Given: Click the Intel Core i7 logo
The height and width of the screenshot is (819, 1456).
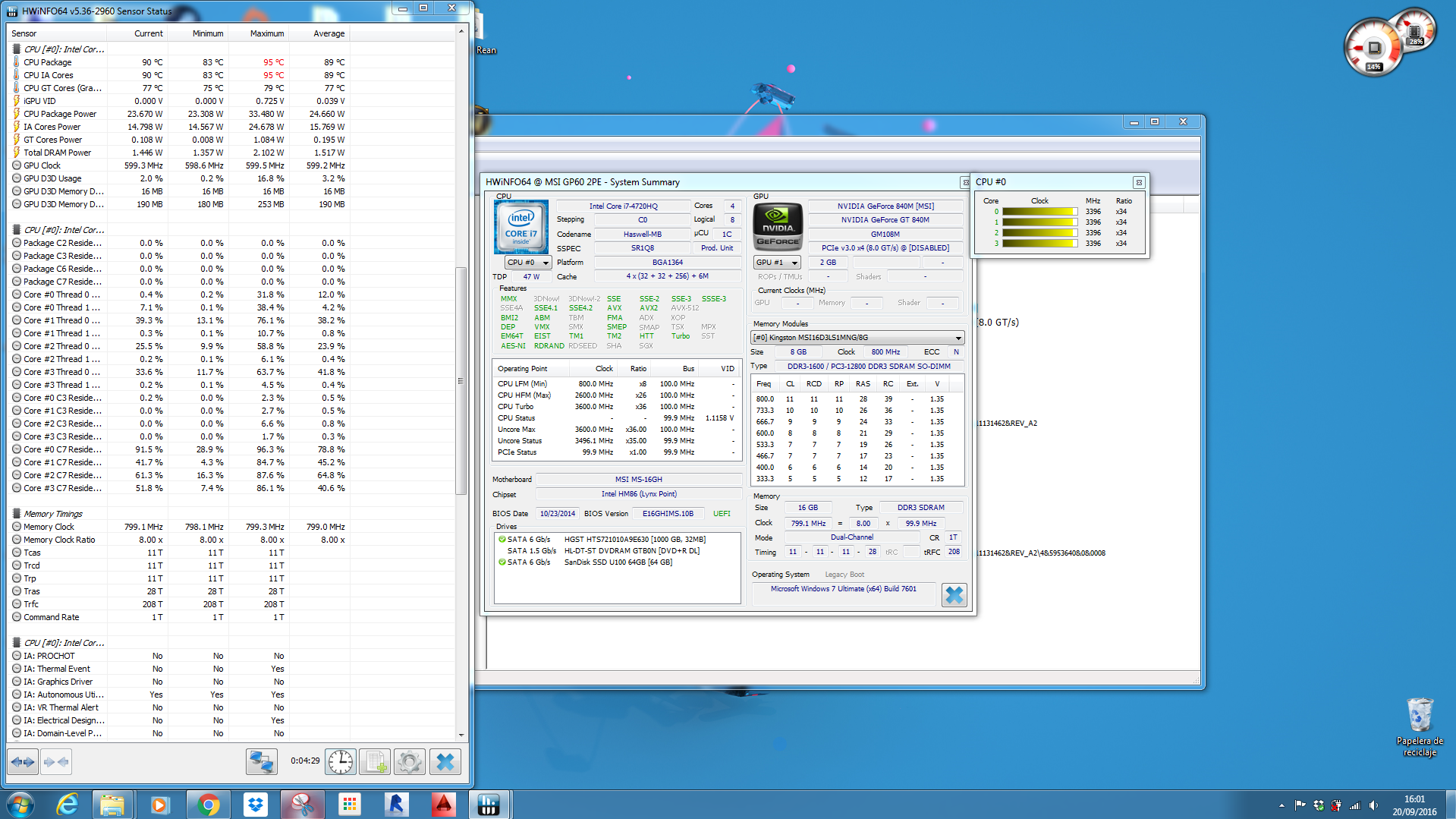Looking at the screenshot, I should pyautogui.click(x=521, y=227).
